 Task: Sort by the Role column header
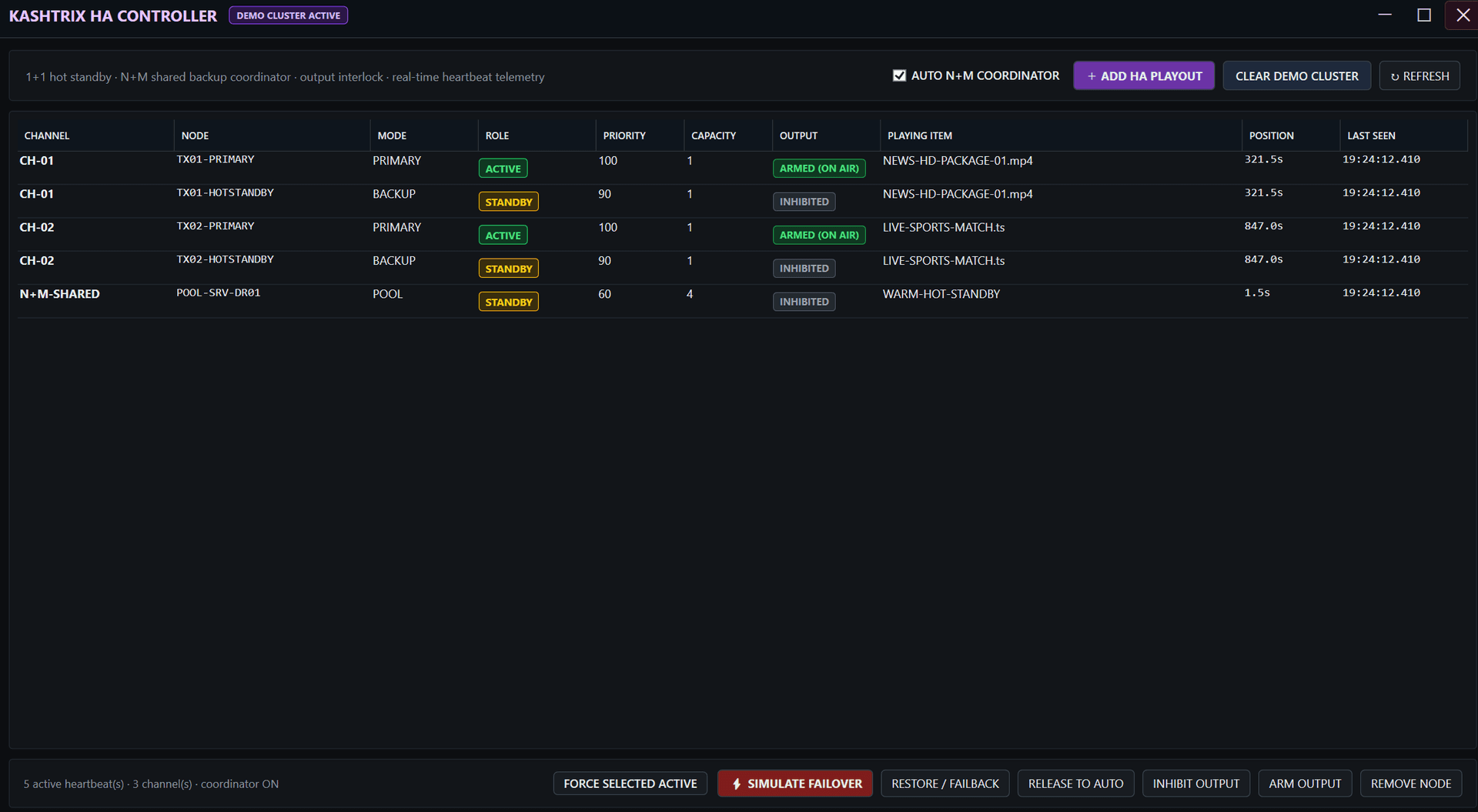click(x=537, y=135)
